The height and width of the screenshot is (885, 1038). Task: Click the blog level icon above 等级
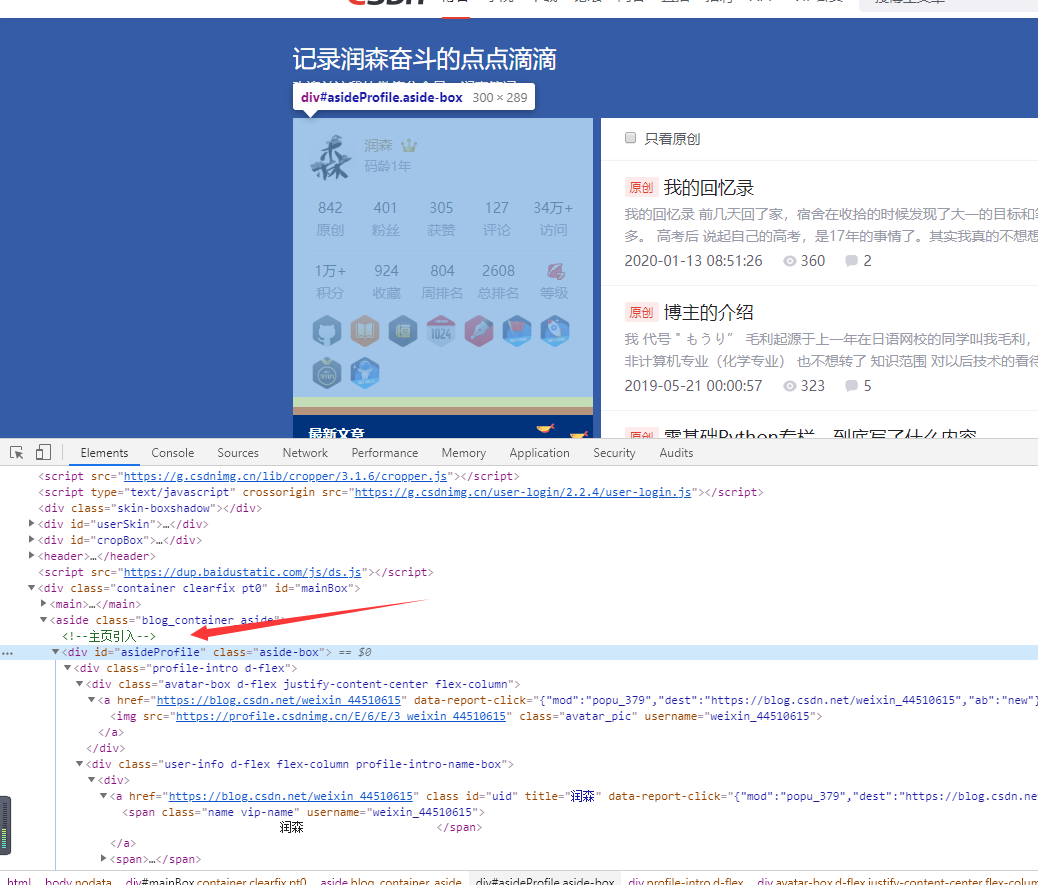(x=555, y=271)
